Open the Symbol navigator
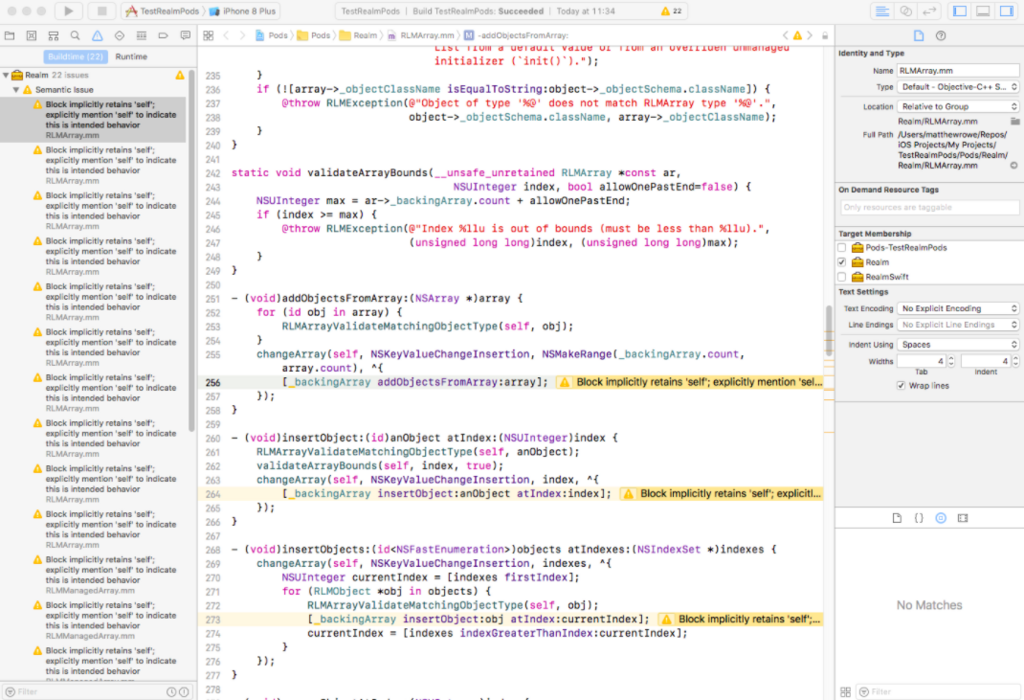This screenshot has width=1024, height=700. [x=54, y=36]
